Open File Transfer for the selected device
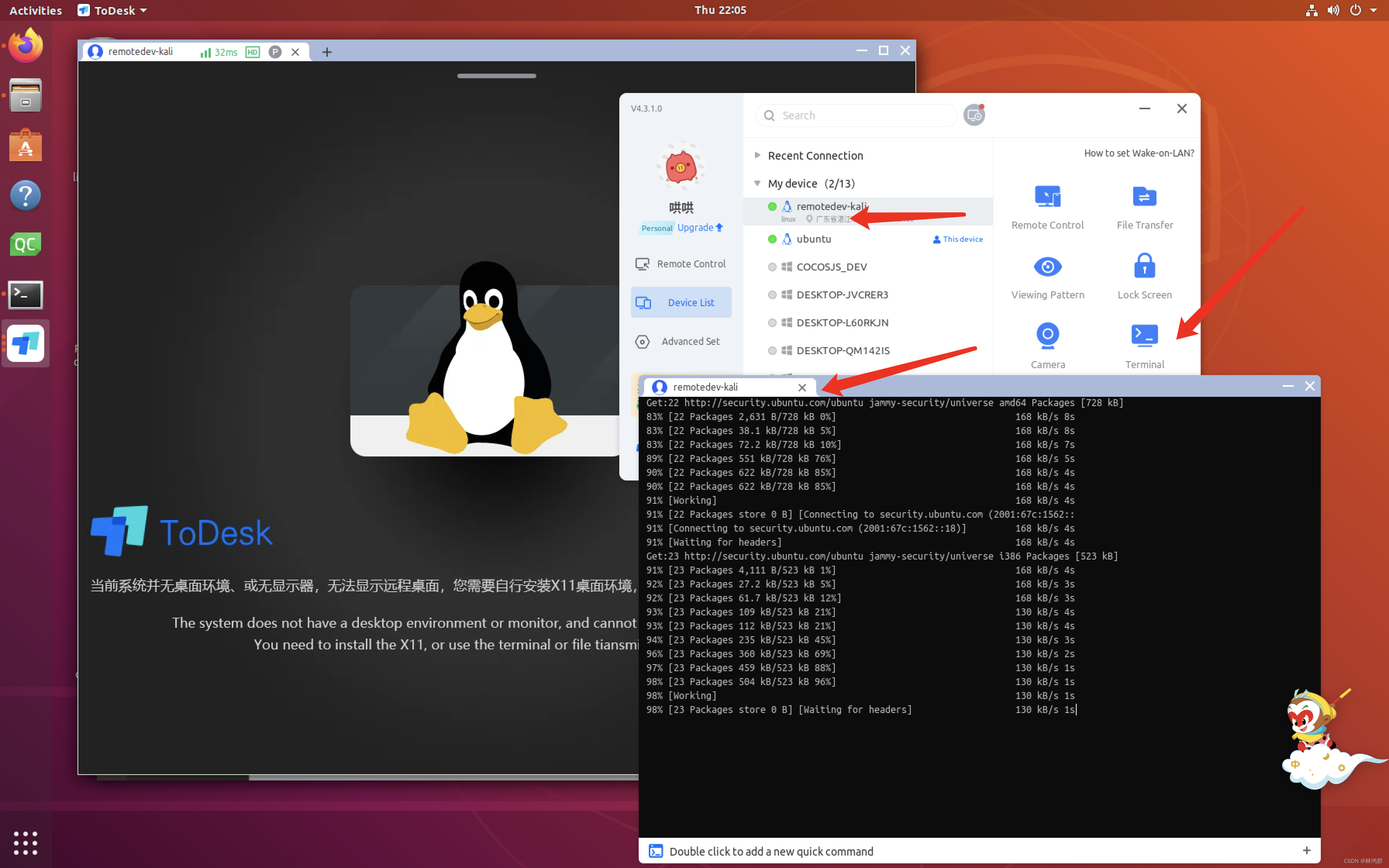Screen dimensions: 1389x868 pos(1144,197)
